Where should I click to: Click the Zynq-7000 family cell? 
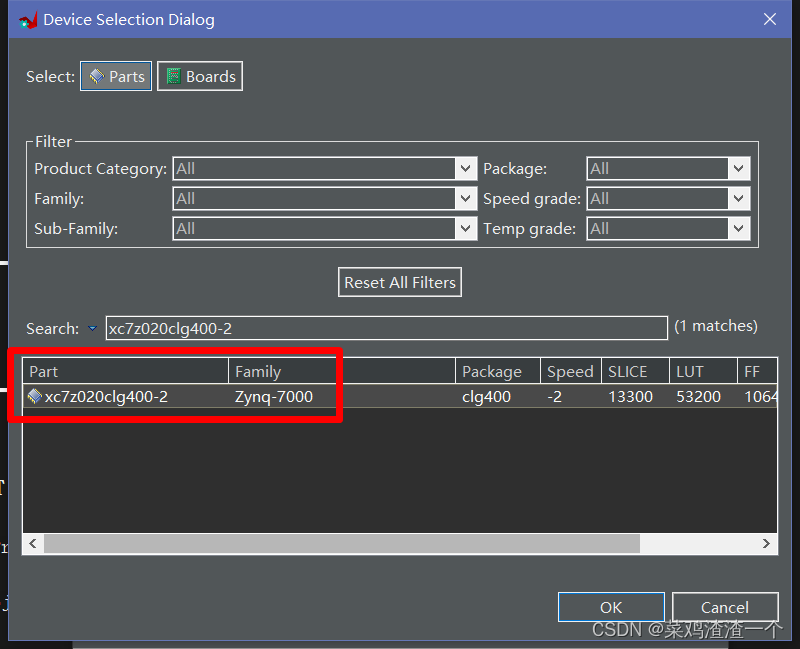point(274,396)
